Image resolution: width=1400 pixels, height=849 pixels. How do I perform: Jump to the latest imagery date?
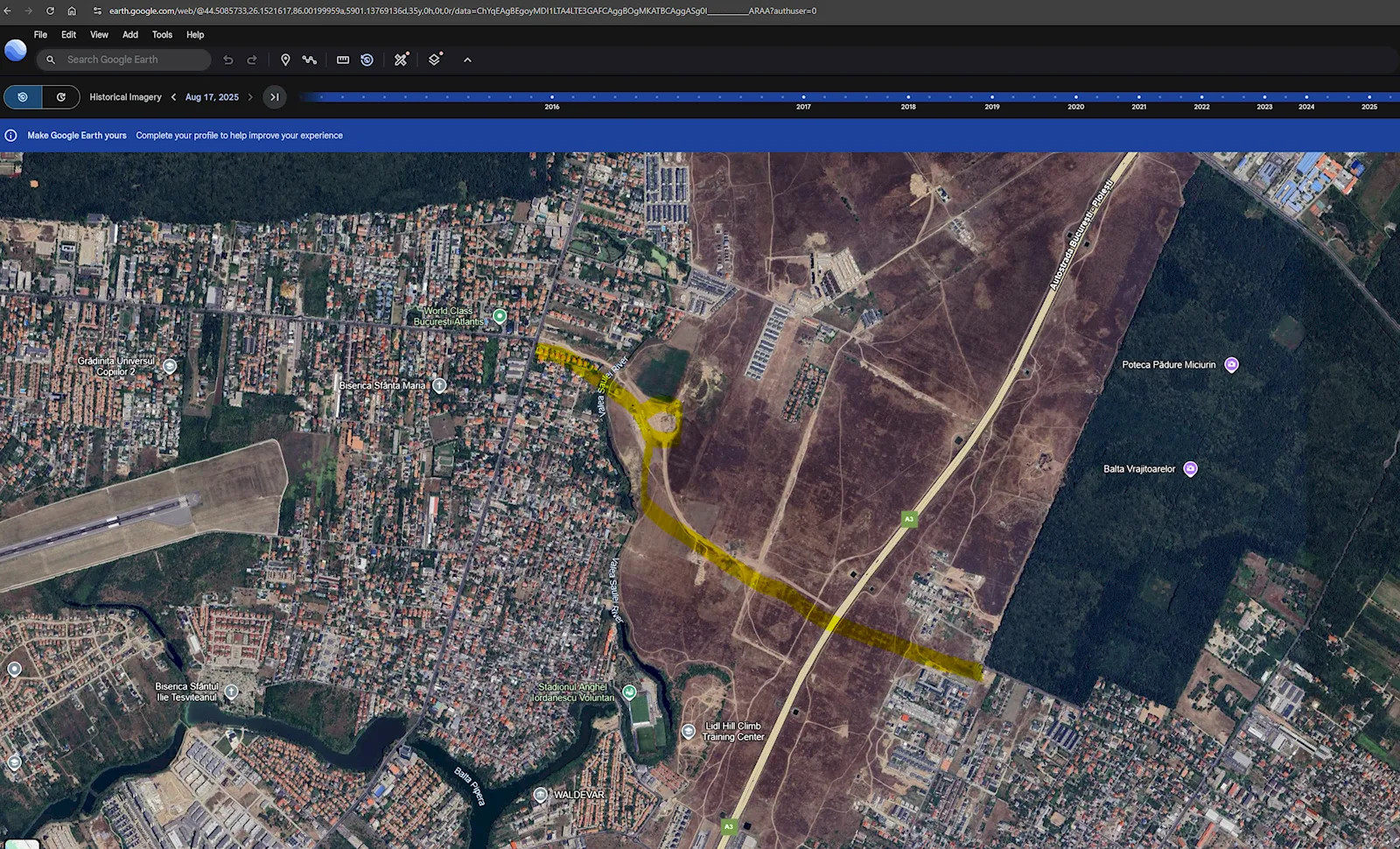tap(275, 97)
